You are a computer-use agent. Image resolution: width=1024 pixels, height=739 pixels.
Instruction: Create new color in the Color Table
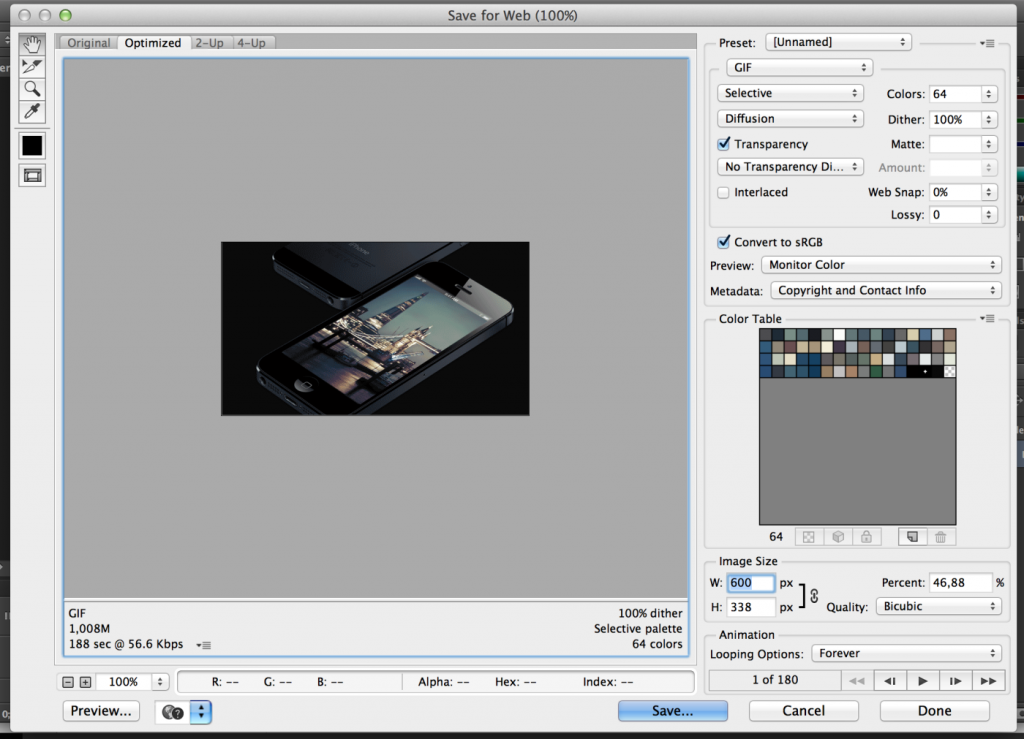[911, 537]
